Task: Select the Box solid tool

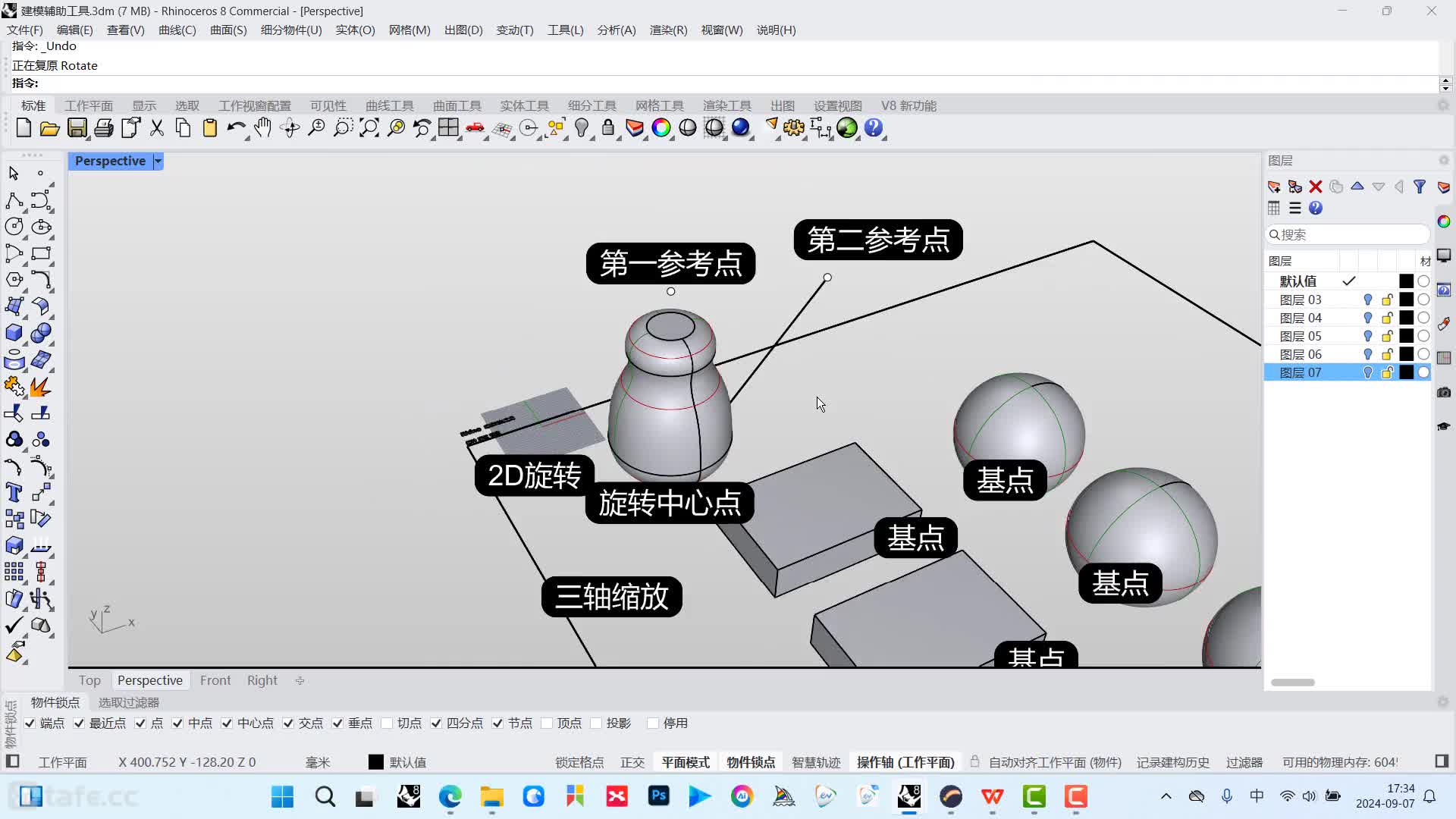Action: [14, 333]
